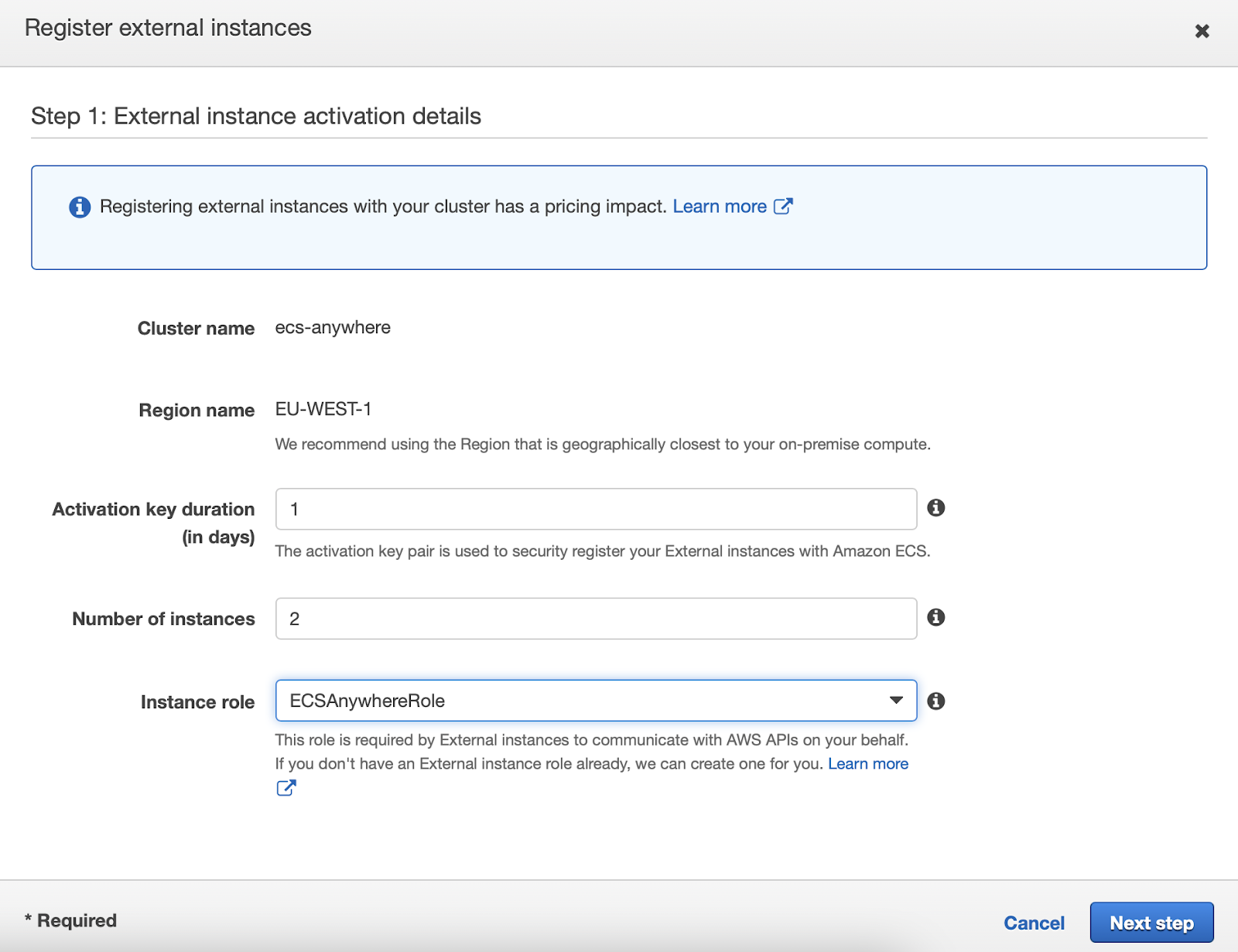Click the info icon in pricing banner
This screenshot has height=952, width=1238.
pos(80,207)
